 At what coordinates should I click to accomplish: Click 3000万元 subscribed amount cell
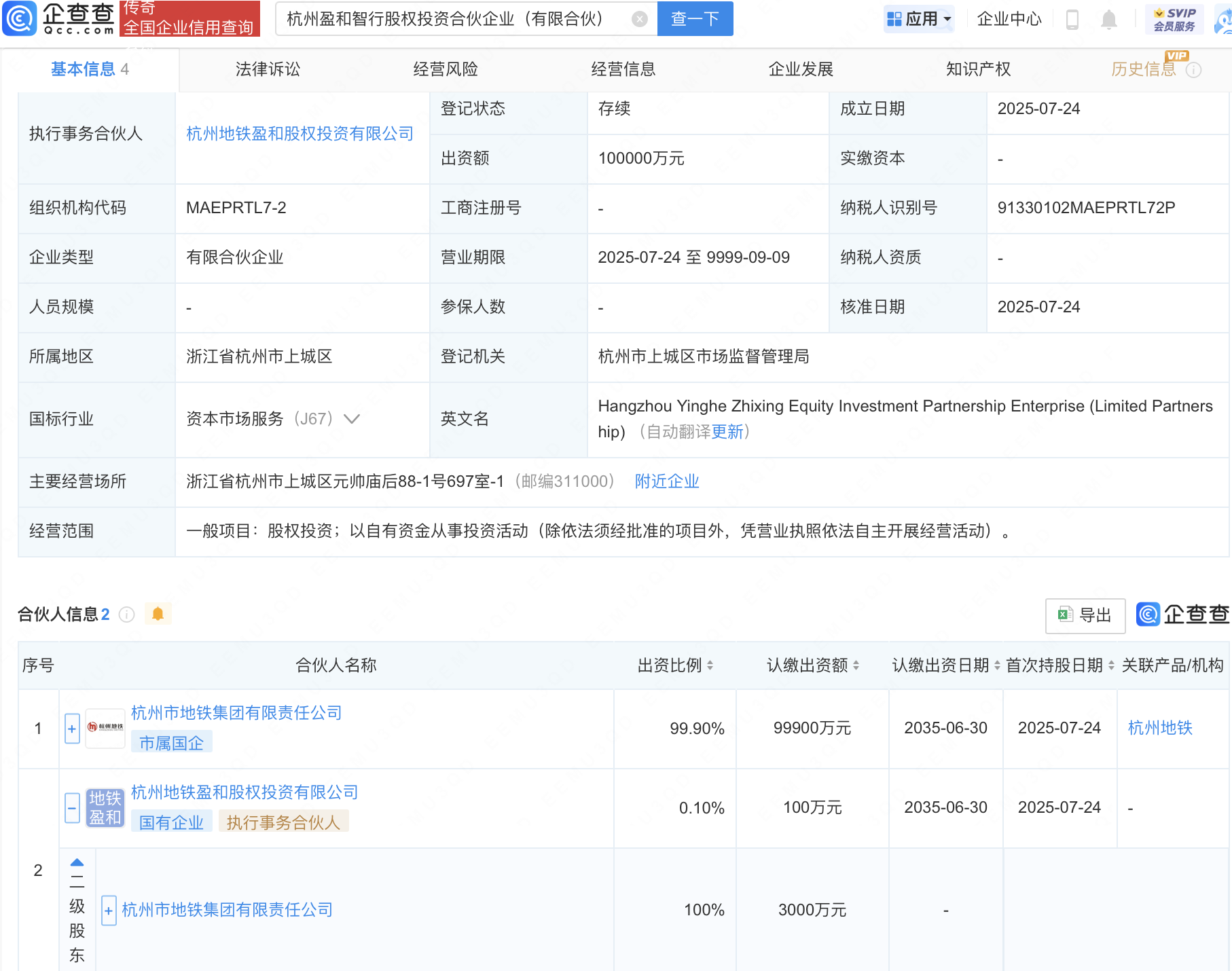click(x=812, y=910)
